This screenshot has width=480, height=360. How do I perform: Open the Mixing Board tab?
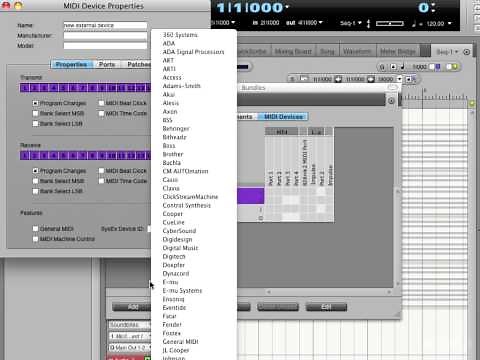(x=293, y=51)
